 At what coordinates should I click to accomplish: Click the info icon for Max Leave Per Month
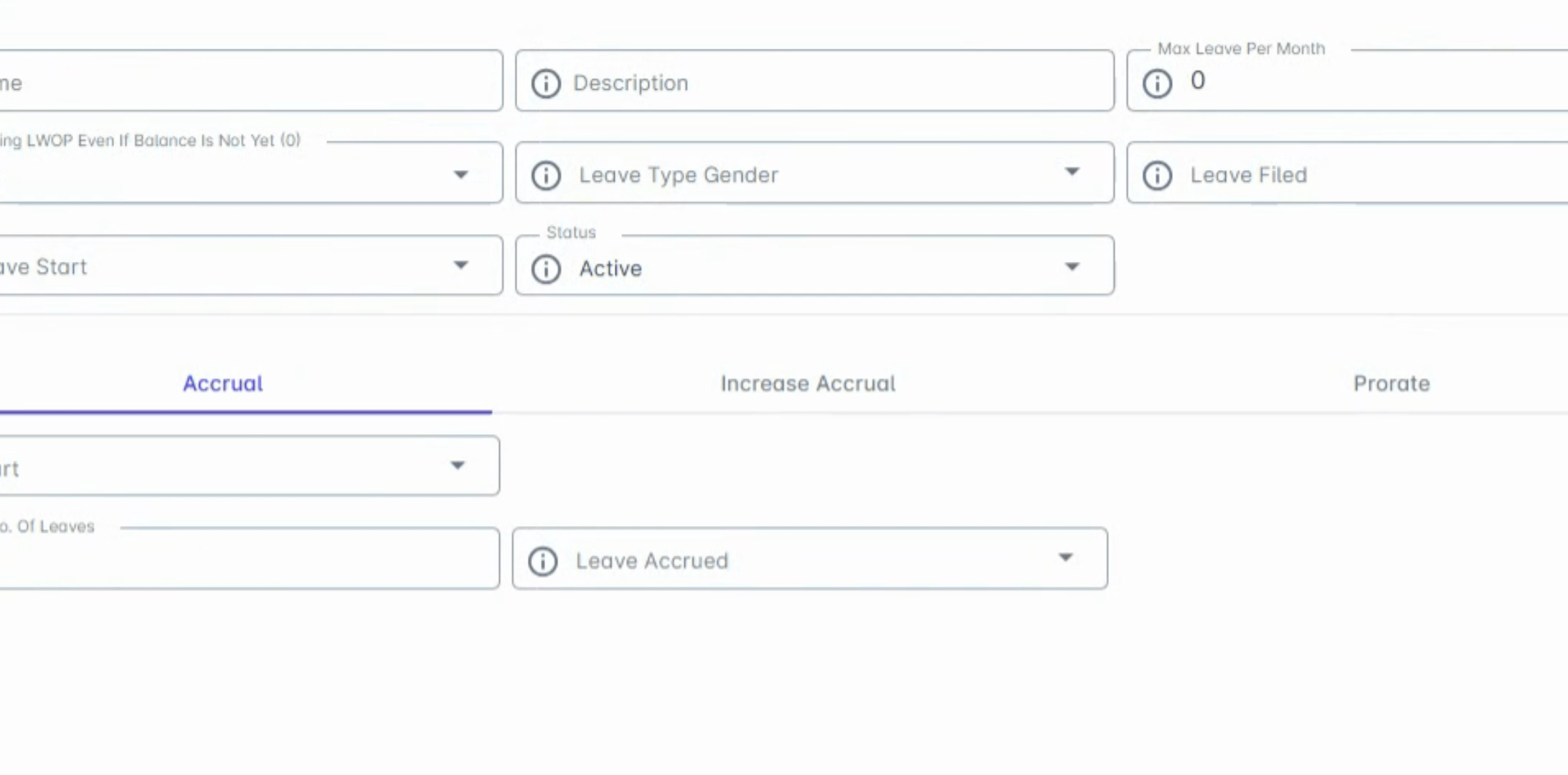tap(1157, 83)
